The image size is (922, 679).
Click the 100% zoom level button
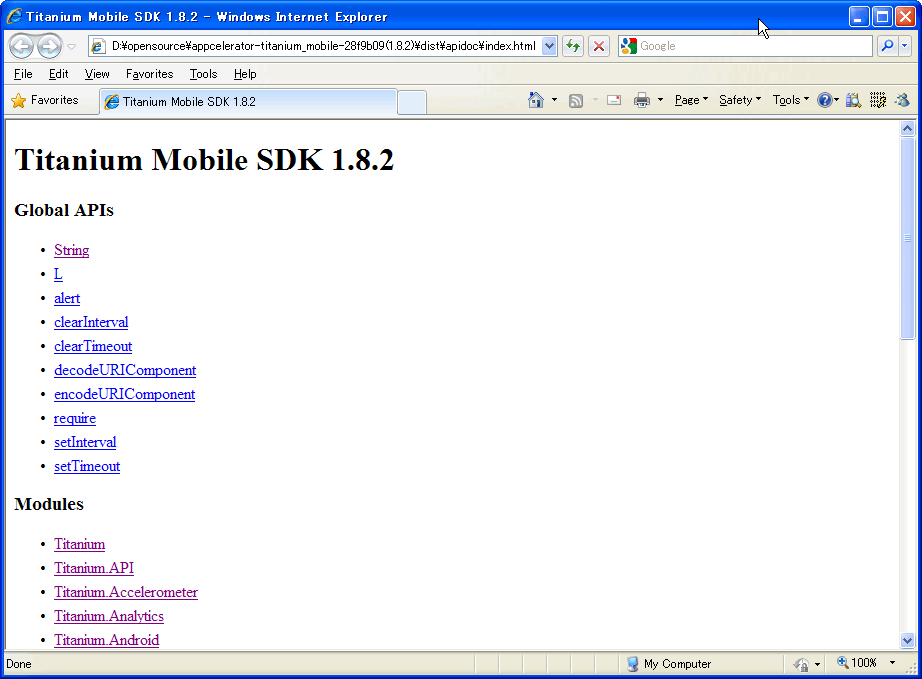857,663
